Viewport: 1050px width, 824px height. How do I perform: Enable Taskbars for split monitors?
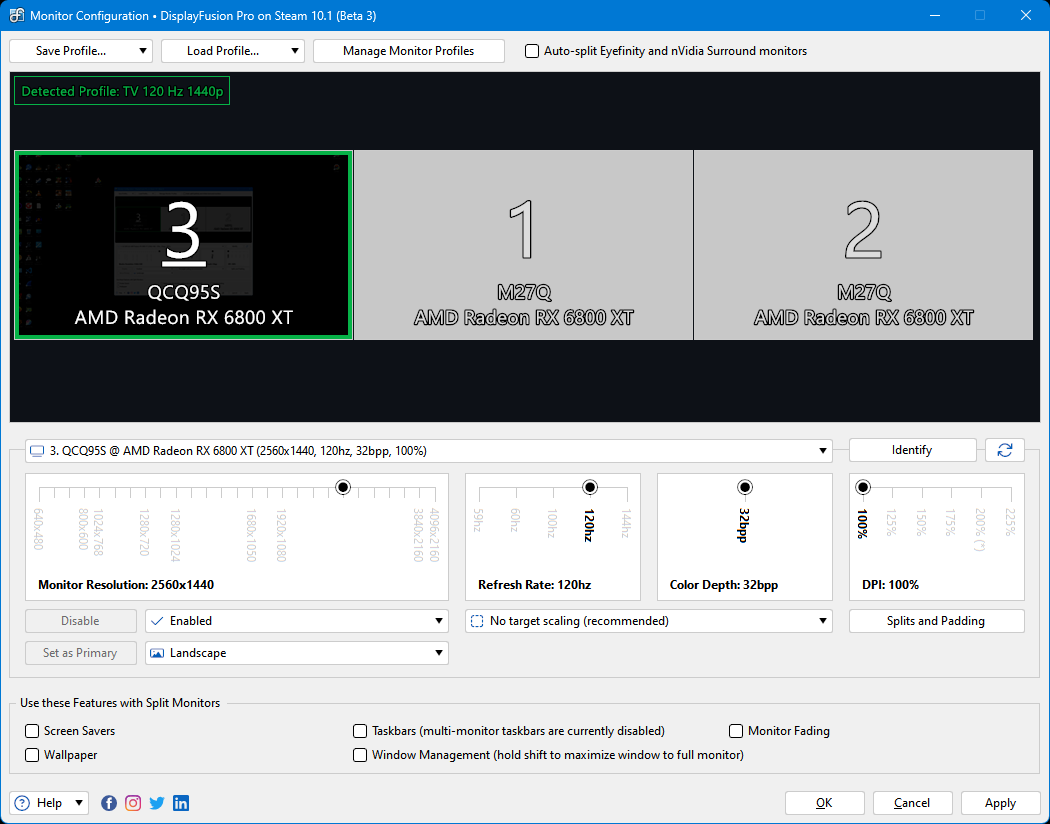pos(360,731)
